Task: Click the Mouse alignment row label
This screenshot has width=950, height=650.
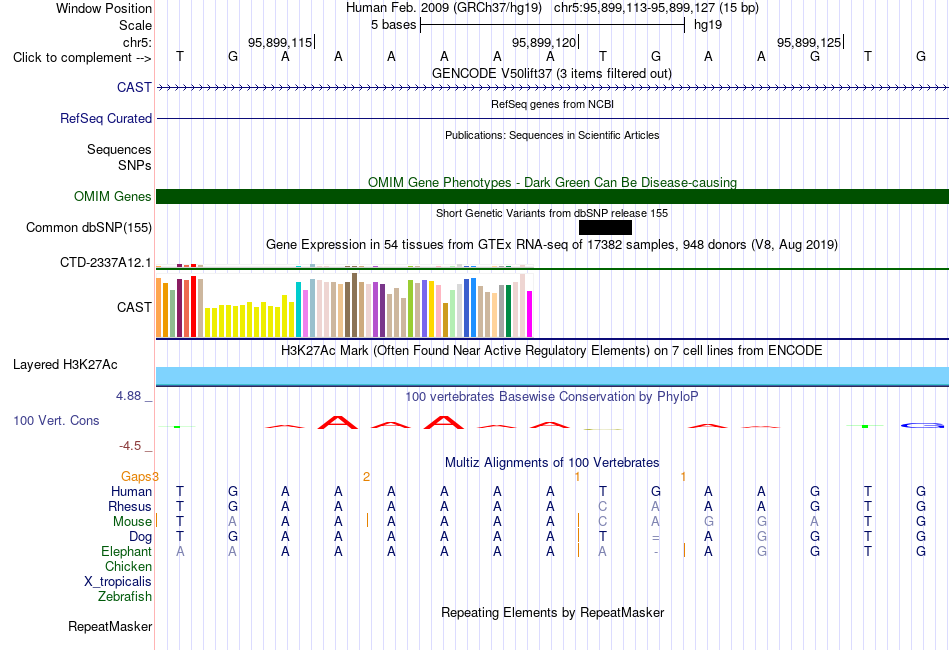Action: (x=132, y=522)
